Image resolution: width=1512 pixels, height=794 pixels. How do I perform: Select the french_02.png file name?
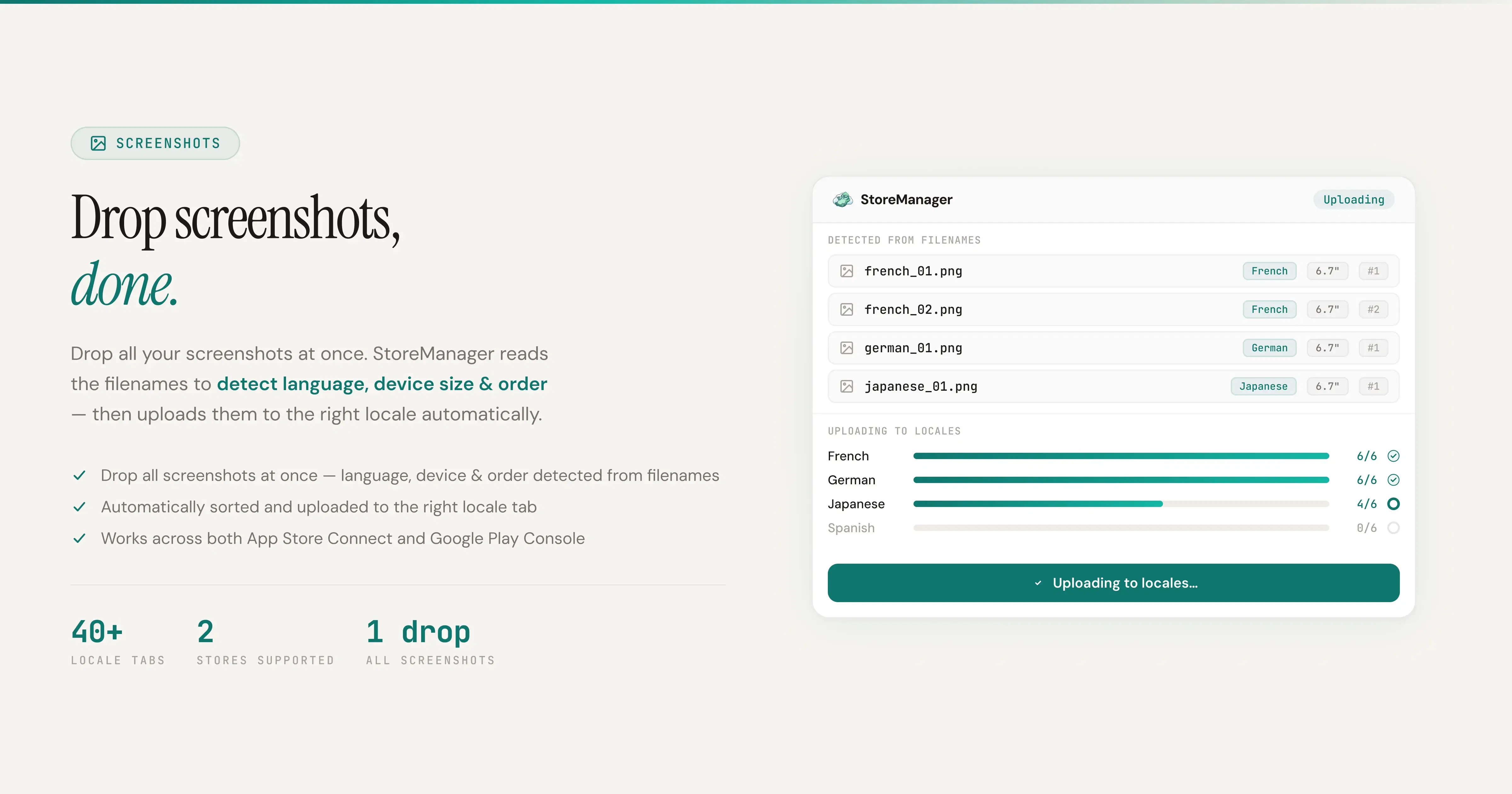[x=913, y=309]
